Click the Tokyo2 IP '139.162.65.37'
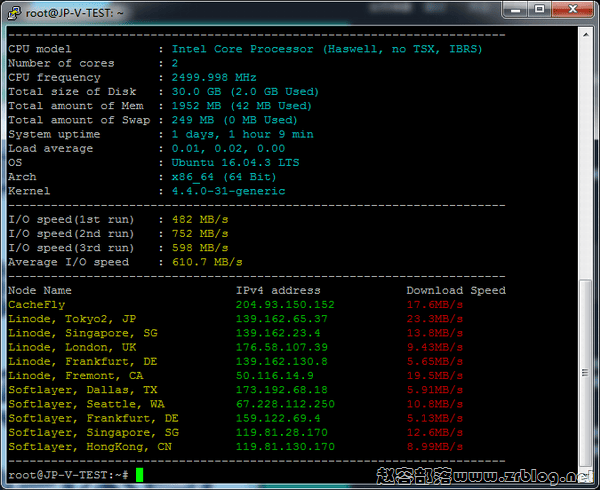 point(282,319)
